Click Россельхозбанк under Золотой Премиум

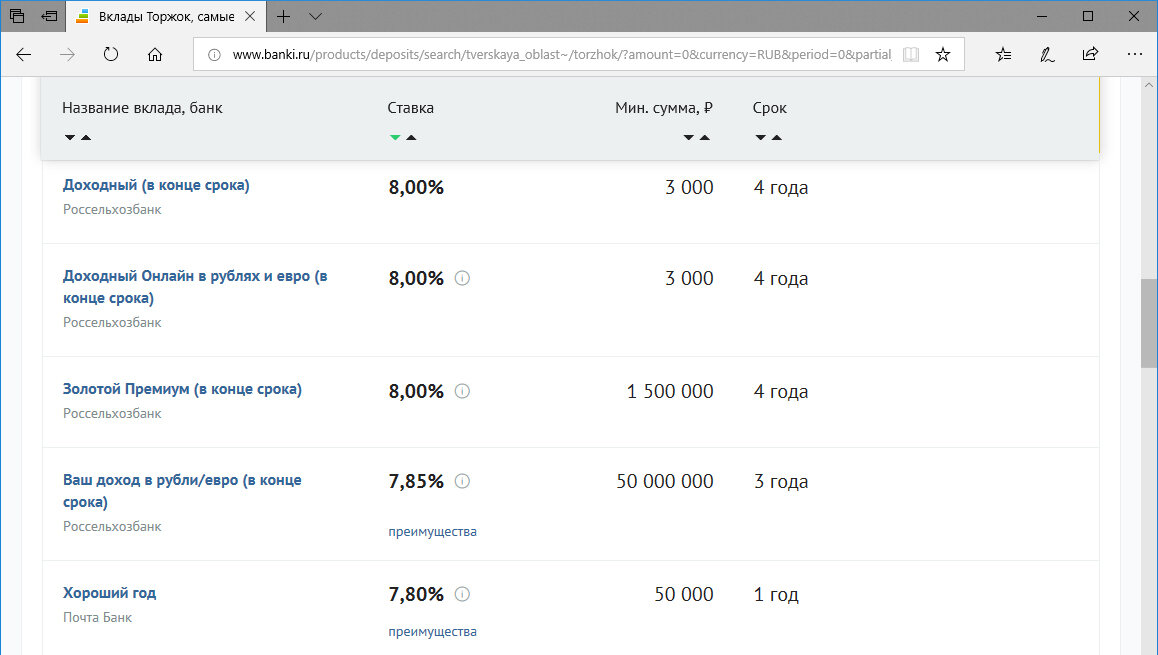(x=112, y=414)
